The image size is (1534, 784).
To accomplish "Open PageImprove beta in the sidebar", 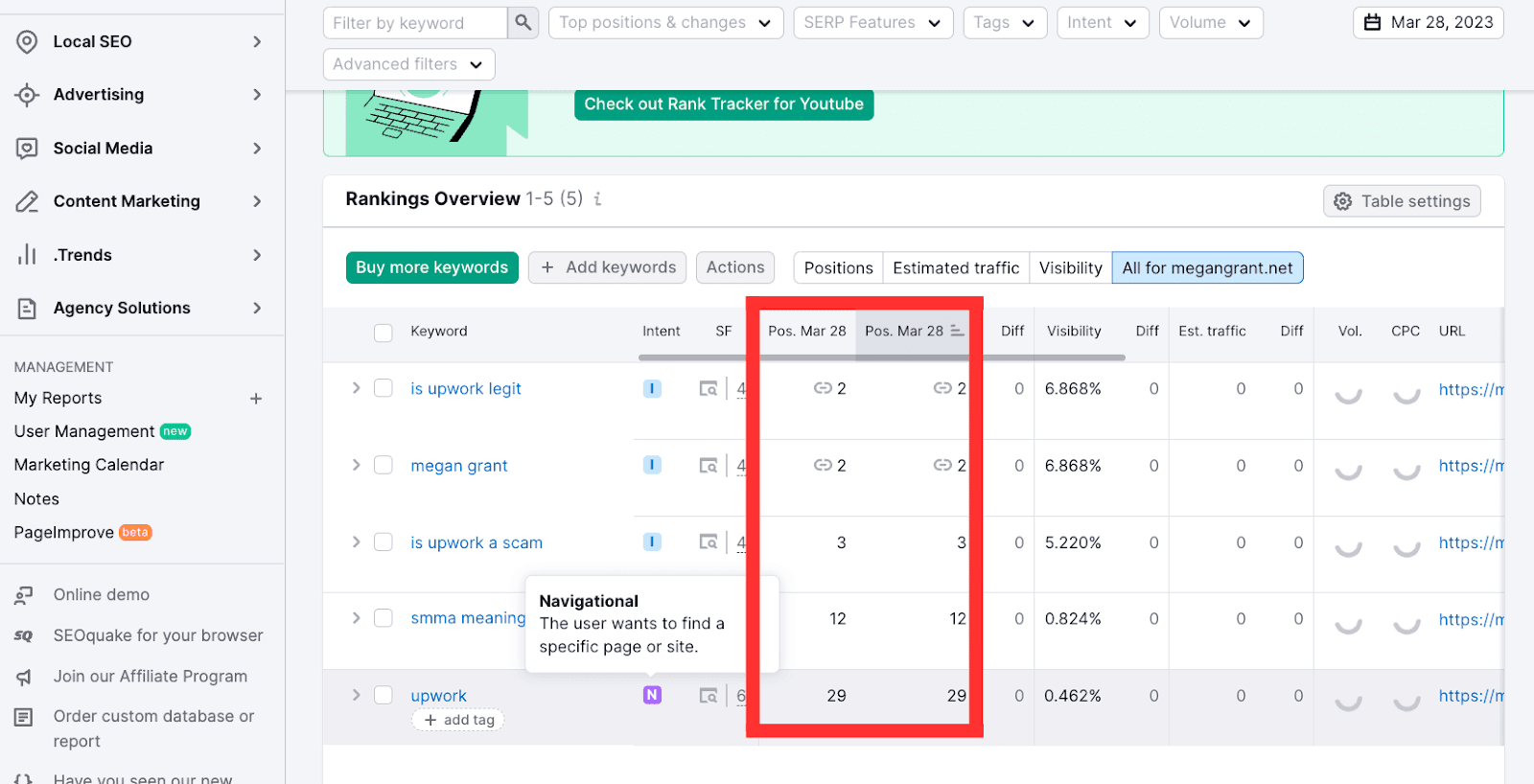I will point(82,533).
